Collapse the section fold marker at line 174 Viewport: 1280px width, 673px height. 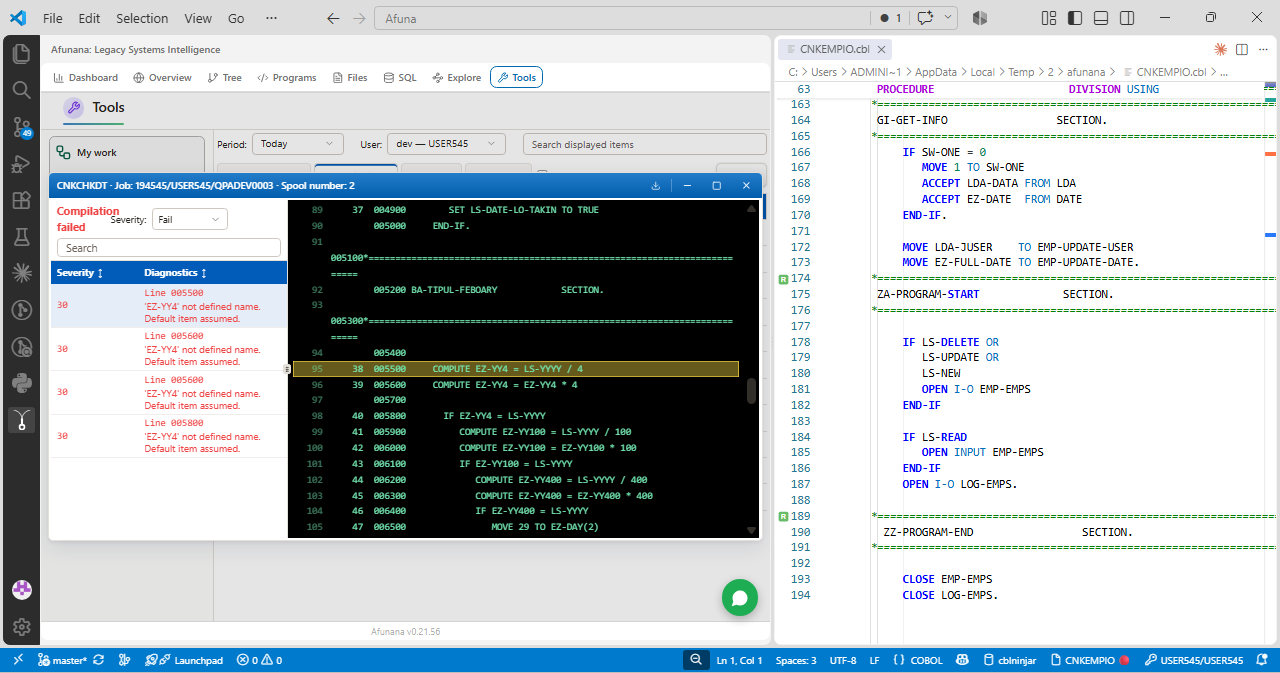point(782,278)
